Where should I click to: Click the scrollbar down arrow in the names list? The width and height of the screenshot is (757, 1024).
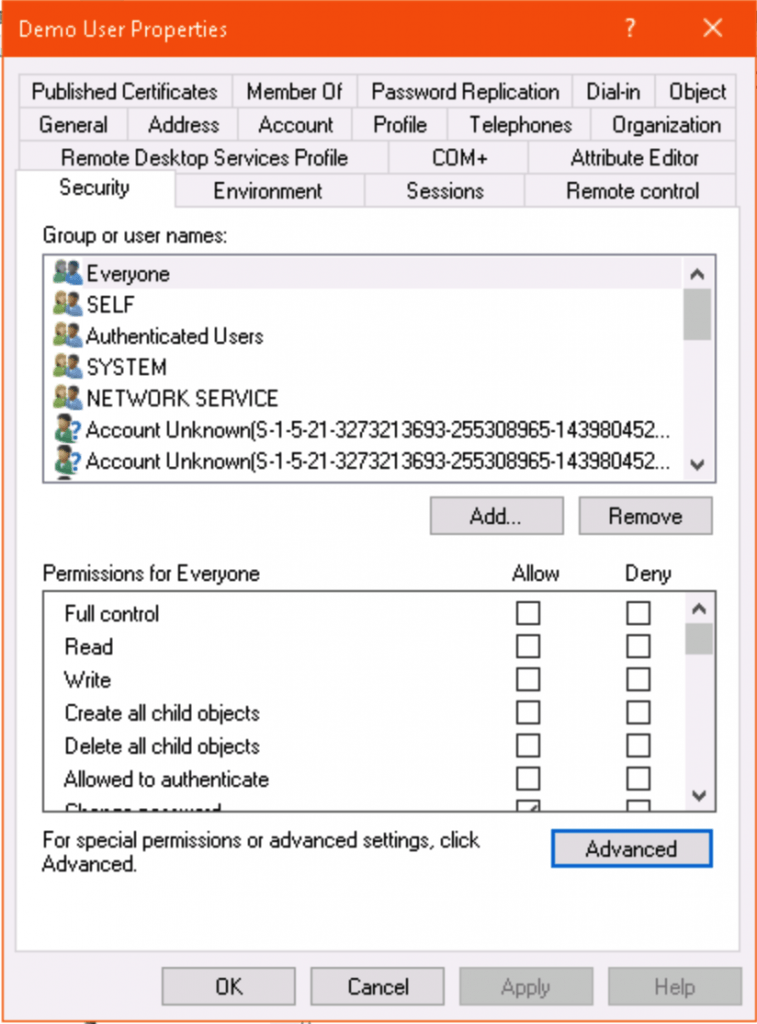[698, 466]
